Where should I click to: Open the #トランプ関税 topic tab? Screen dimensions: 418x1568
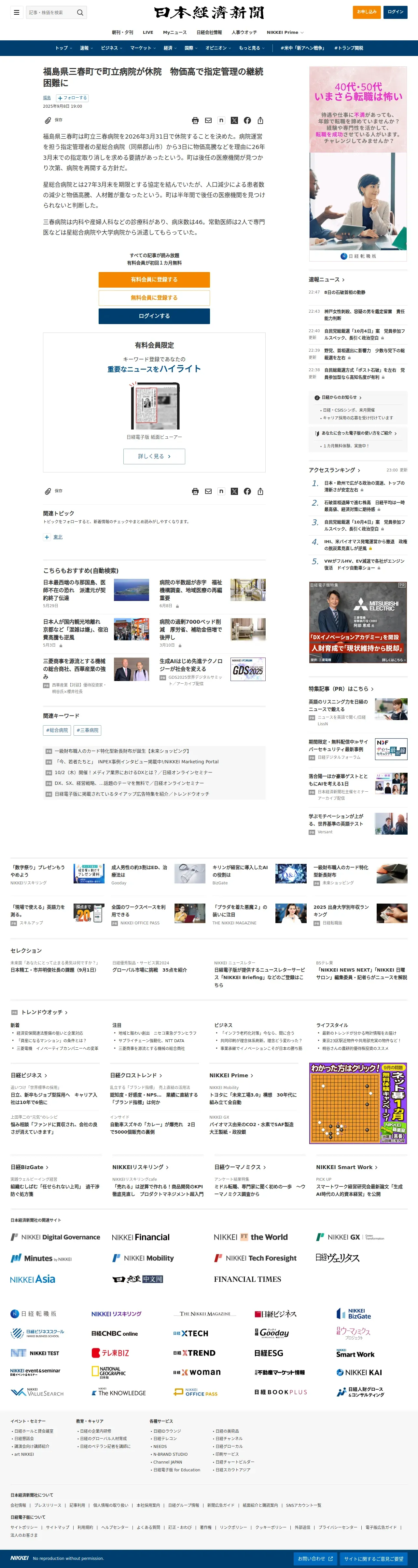point(349,48)
